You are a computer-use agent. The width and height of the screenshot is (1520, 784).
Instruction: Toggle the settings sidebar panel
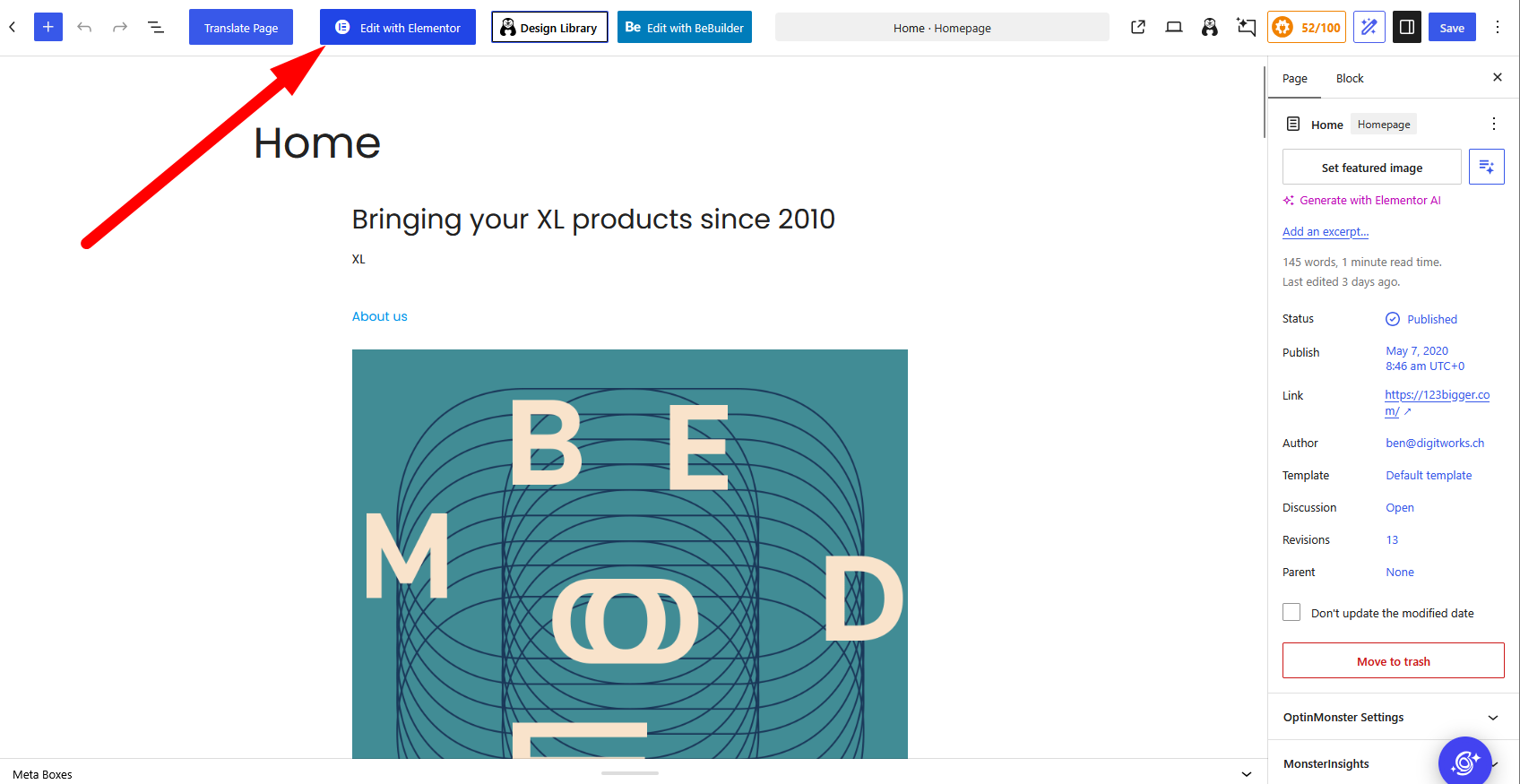1407,27
